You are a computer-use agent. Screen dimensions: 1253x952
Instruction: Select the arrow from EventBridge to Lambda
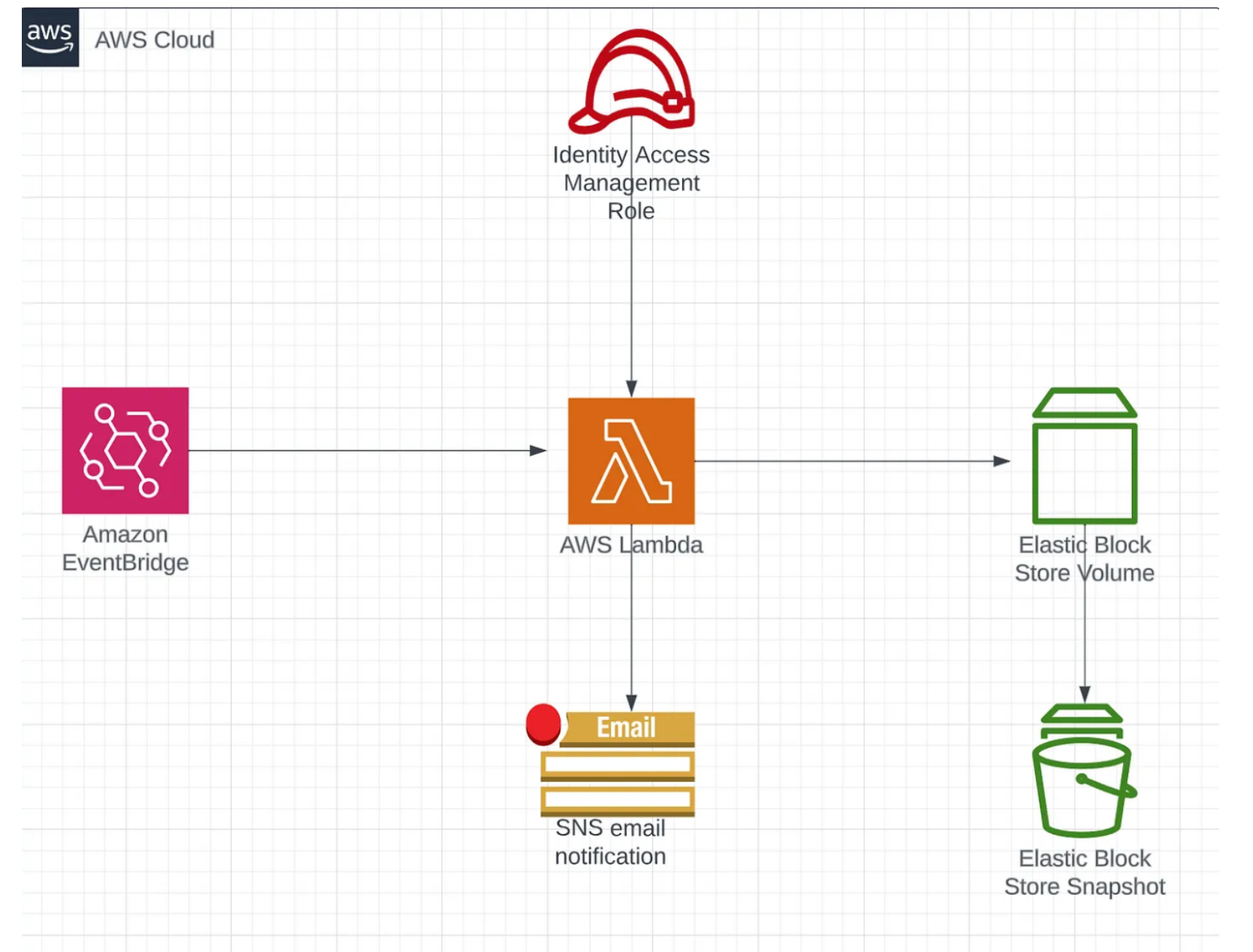click(x=367, y=450)
